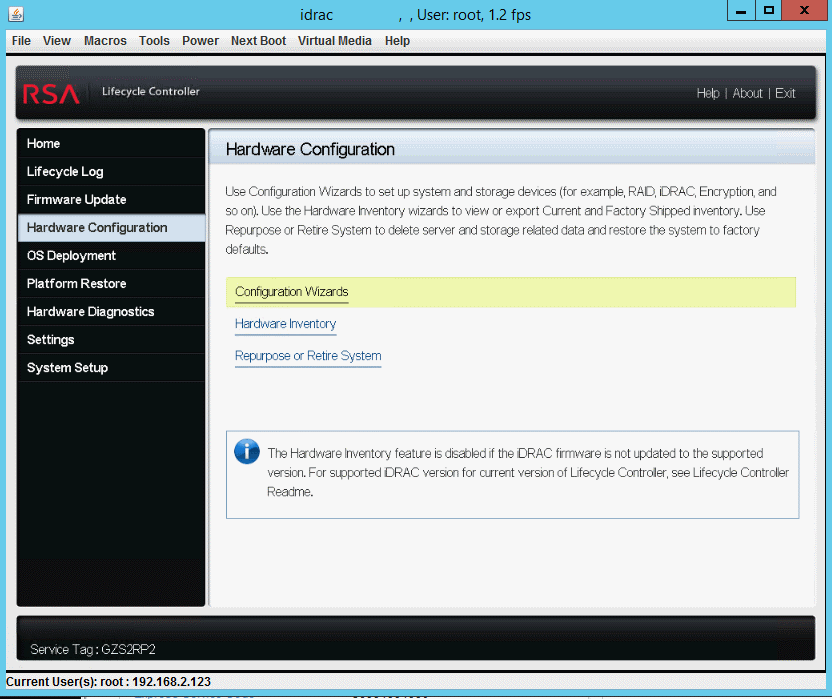Open the Tools menu
Image resolution: width=832 pixels, height=699 pixels.
tap(154, 41)
